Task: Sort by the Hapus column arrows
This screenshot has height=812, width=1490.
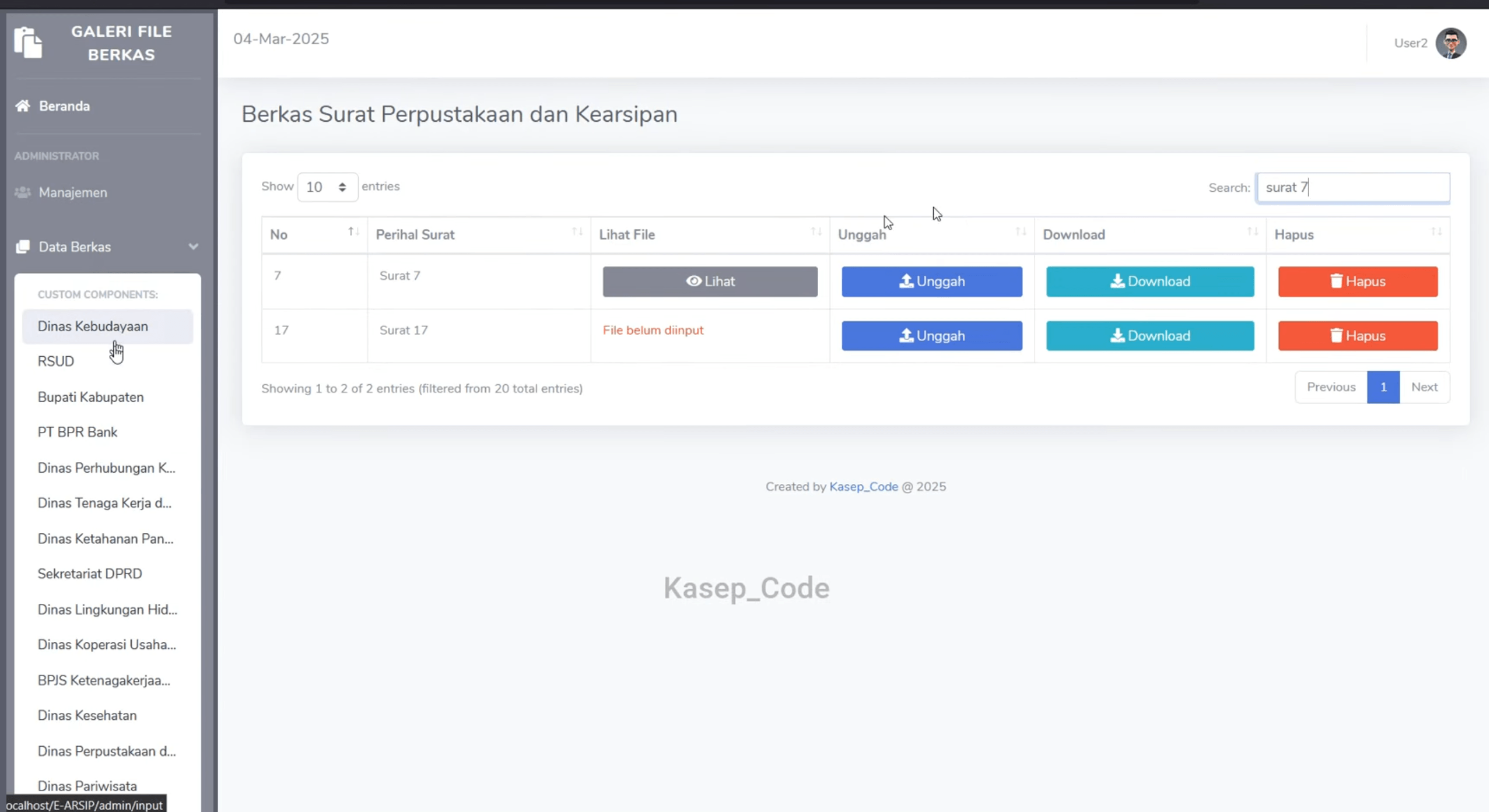Action: click(x=1436, y=232)
